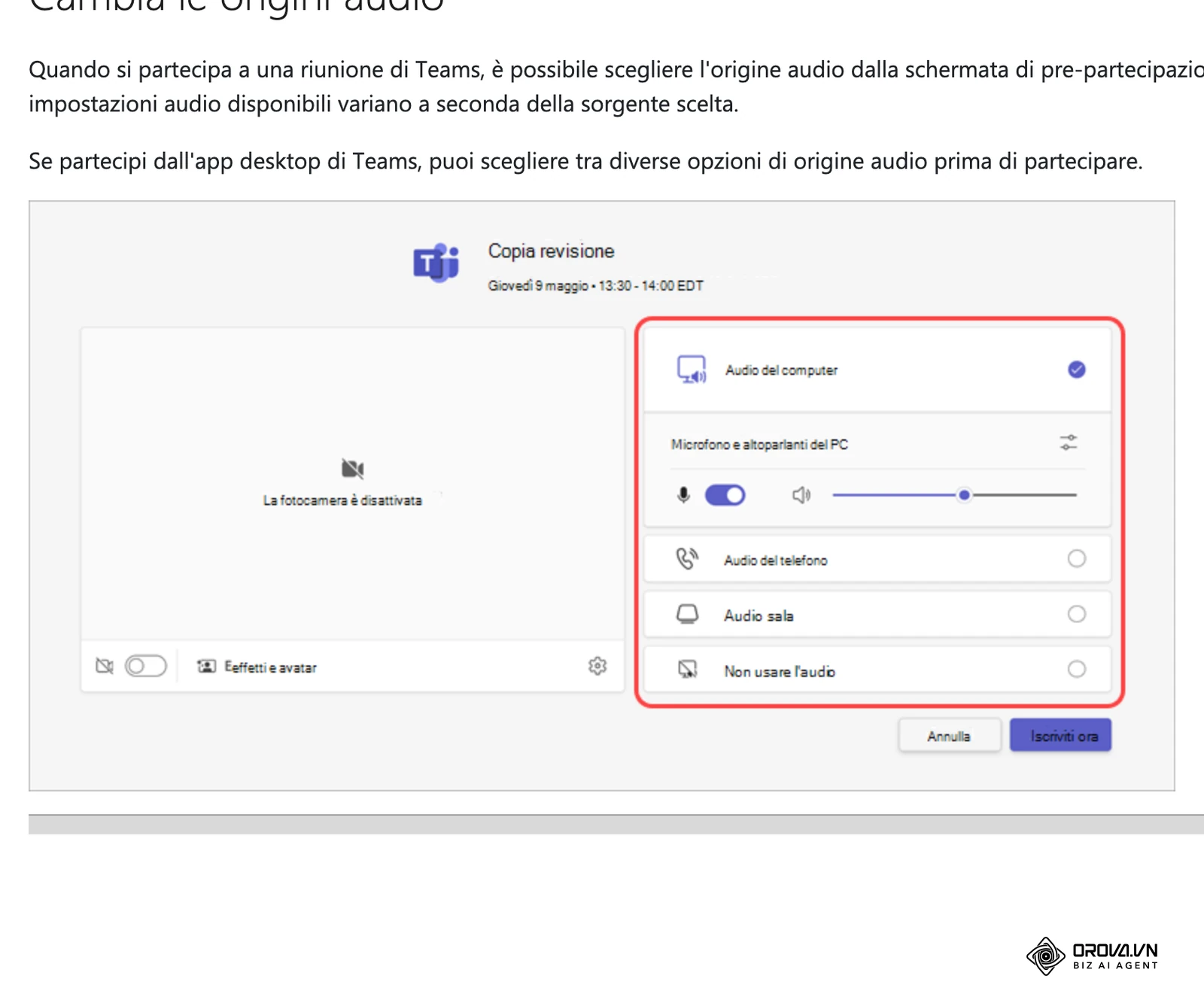
Task: Toggle the microphone switch off
Action: 725,495
